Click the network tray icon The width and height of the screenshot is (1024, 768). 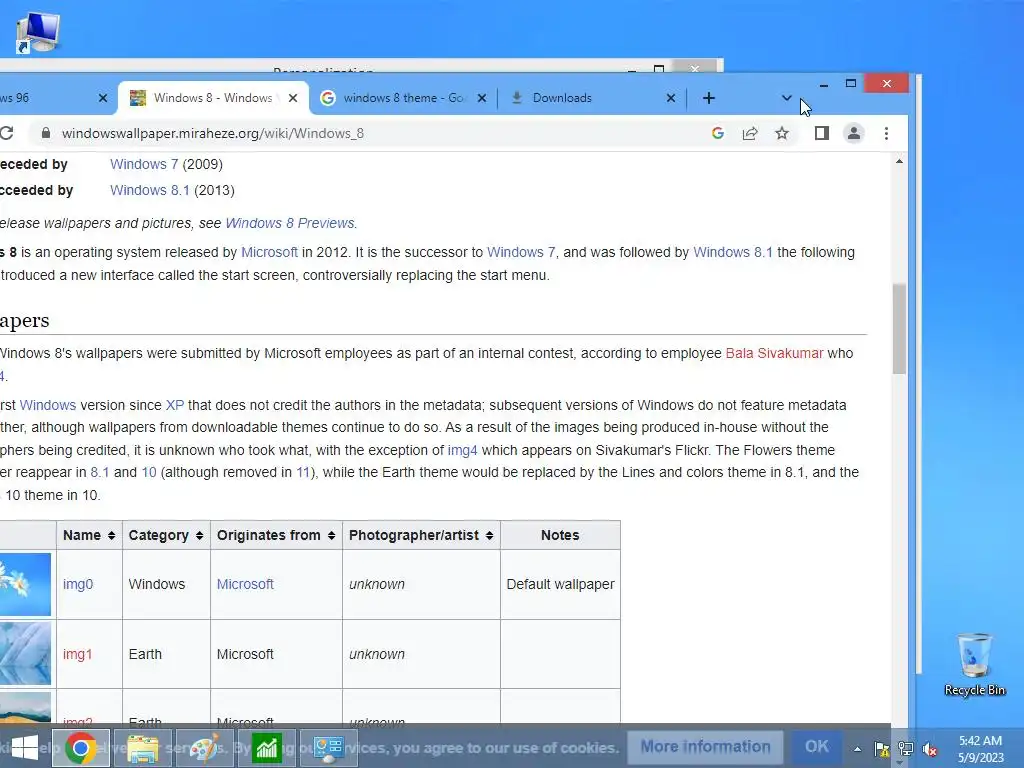coord(906,749)
